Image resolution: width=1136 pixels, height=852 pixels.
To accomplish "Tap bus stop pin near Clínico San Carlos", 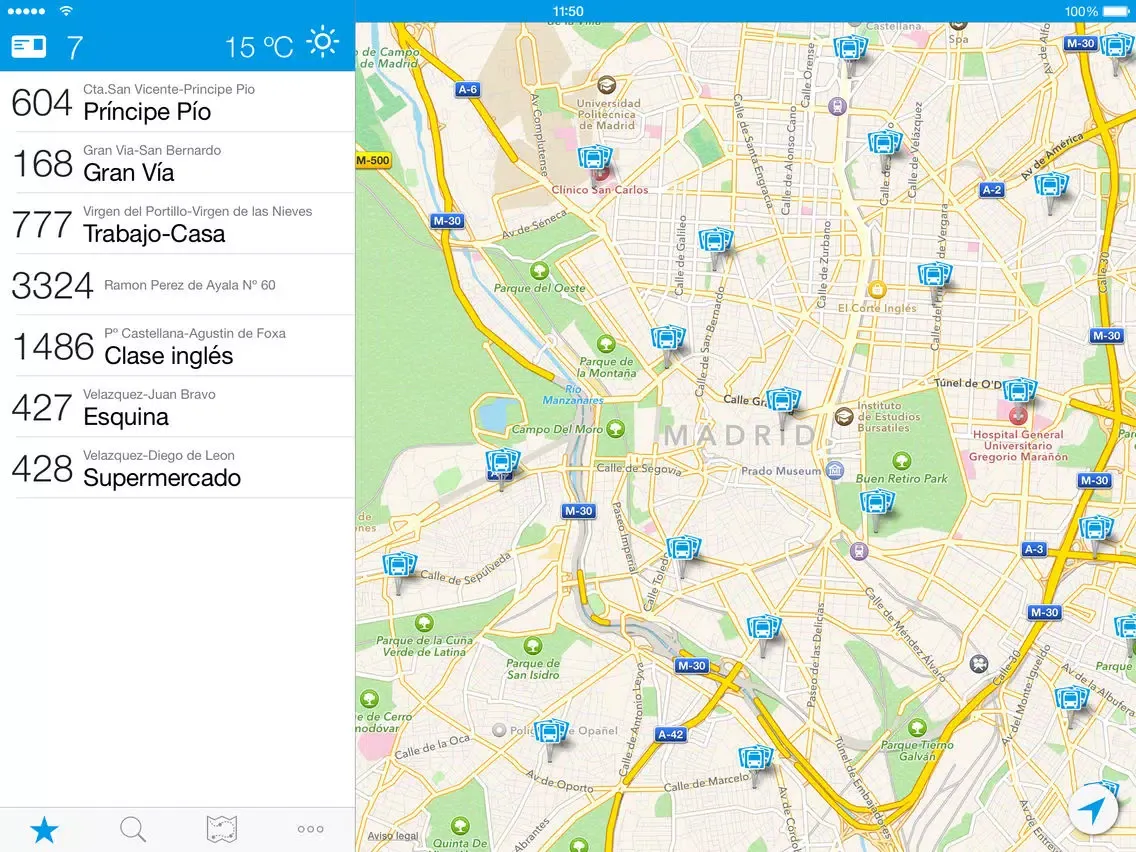I will click(595, 160).
